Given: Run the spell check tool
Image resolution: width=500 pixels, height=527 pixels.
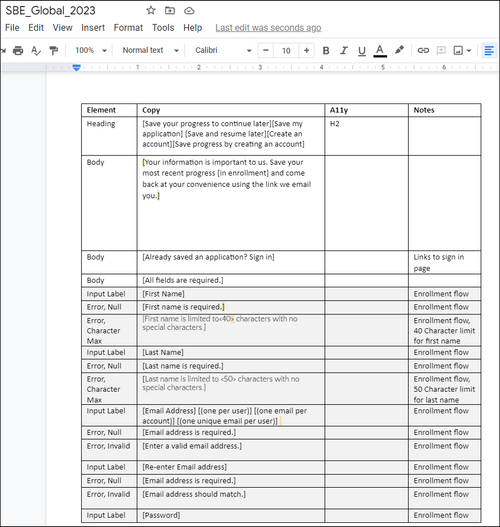Looking at the screenshot, I should tap(36, 50).
